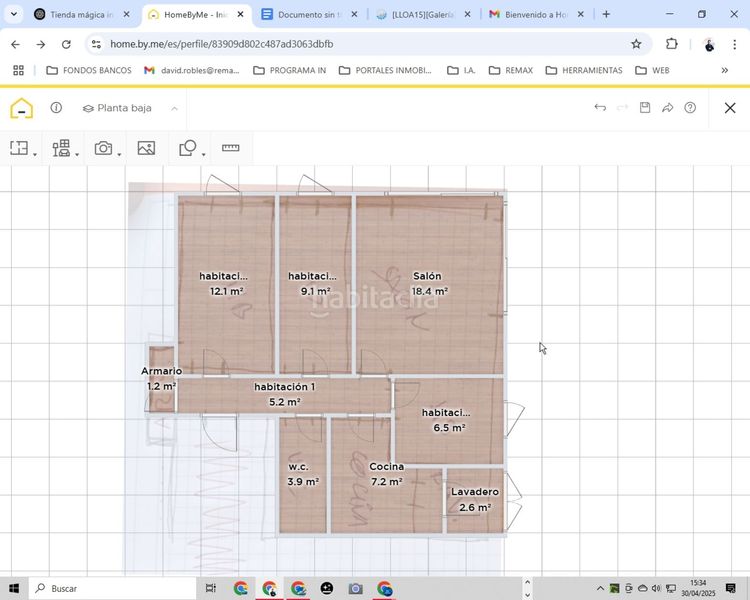Image resolution: width=750 pixels, height=600 pixels.
Task: Open the I.A. bookmark folder
Action: pyautogui.click(x=461, y=70)
